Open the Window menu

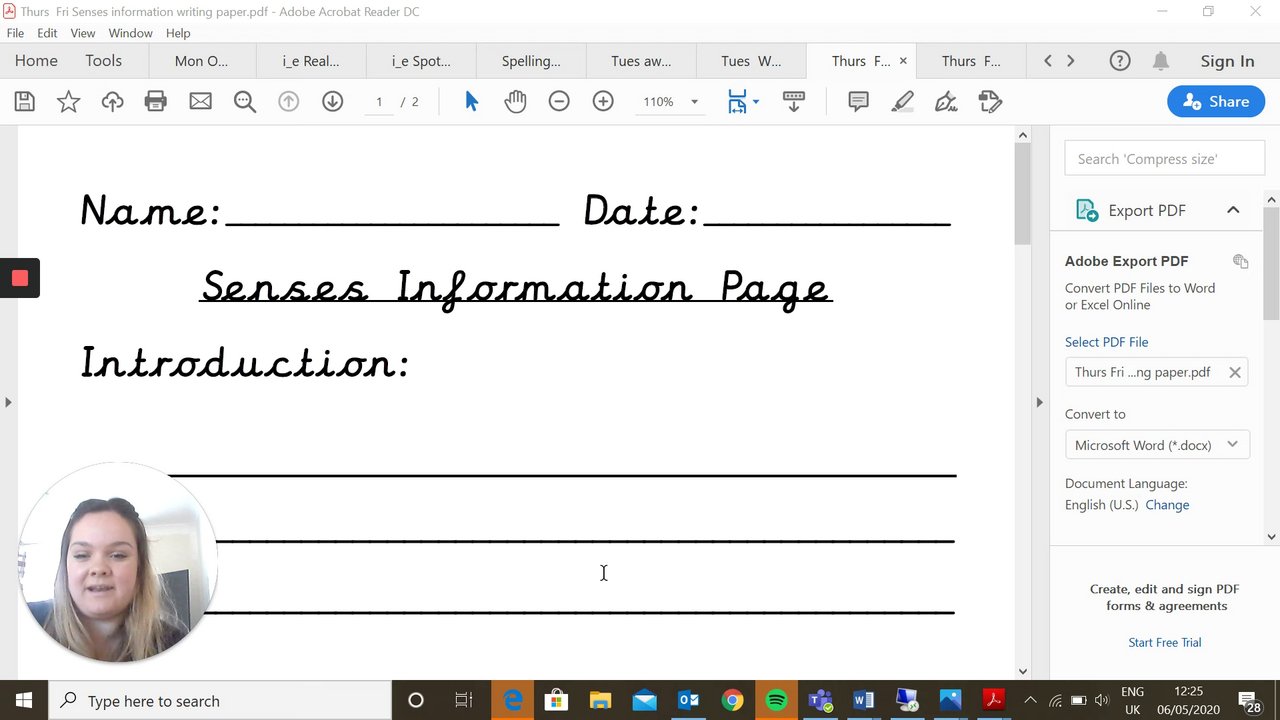[130, 33]
